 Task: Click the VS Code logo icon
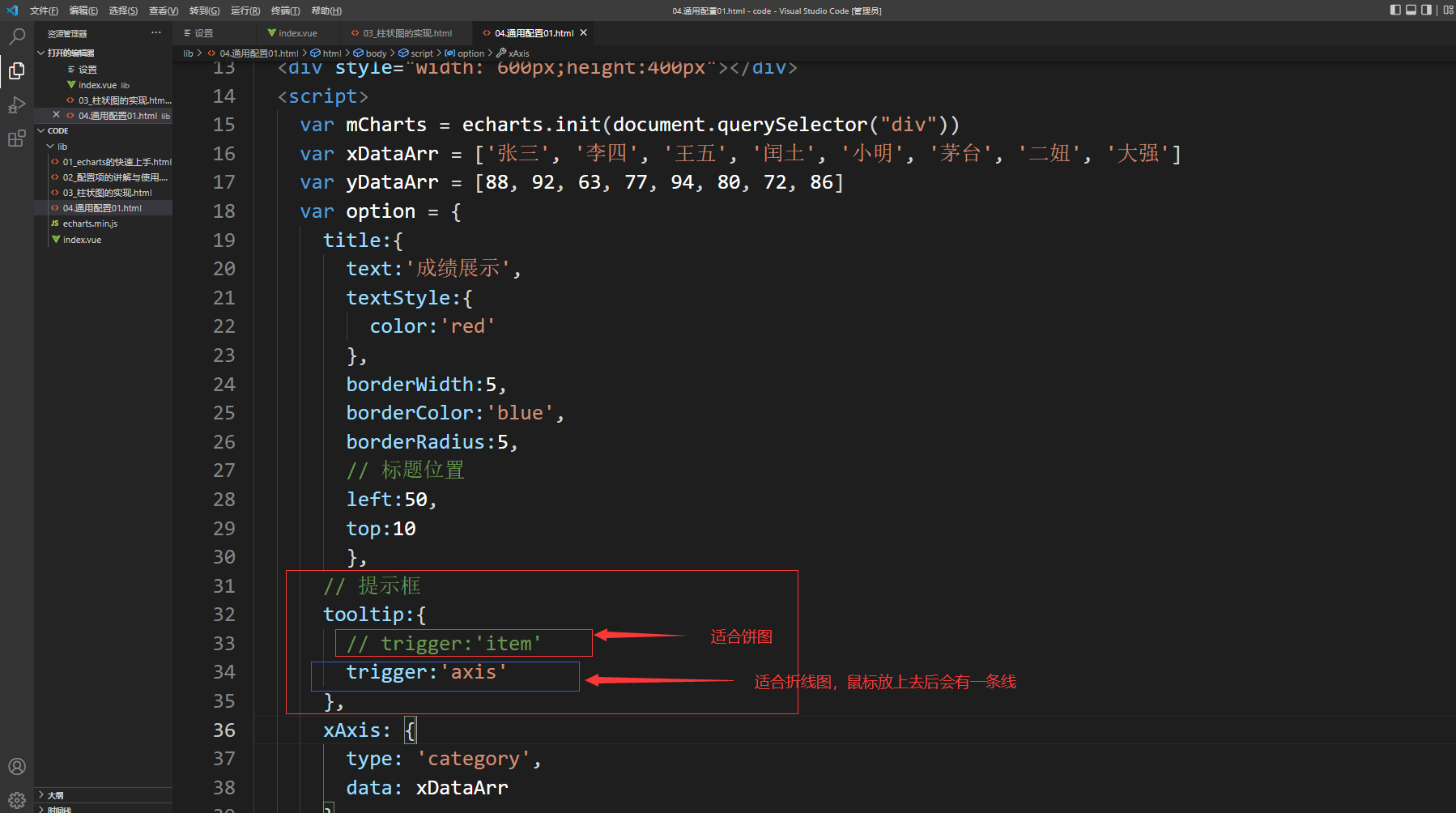click(11, 11)
